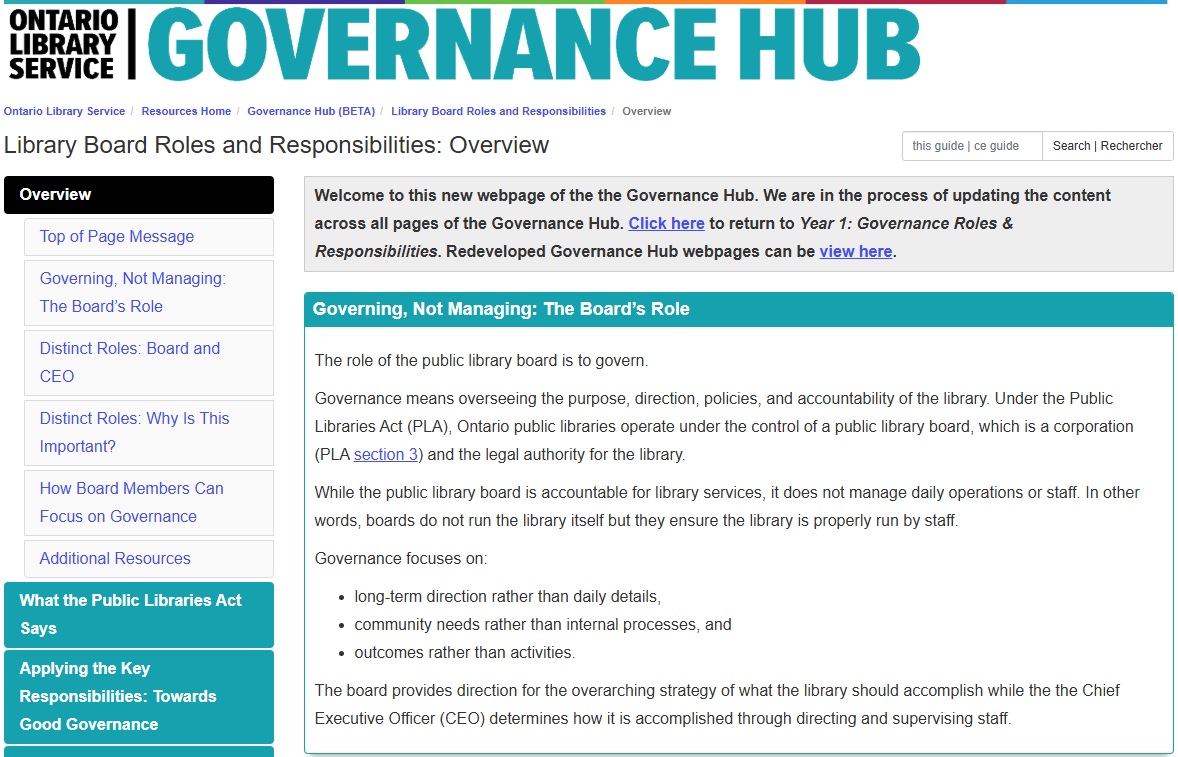
Task: Follow the 'view here' link
Action: pos(856,251)
